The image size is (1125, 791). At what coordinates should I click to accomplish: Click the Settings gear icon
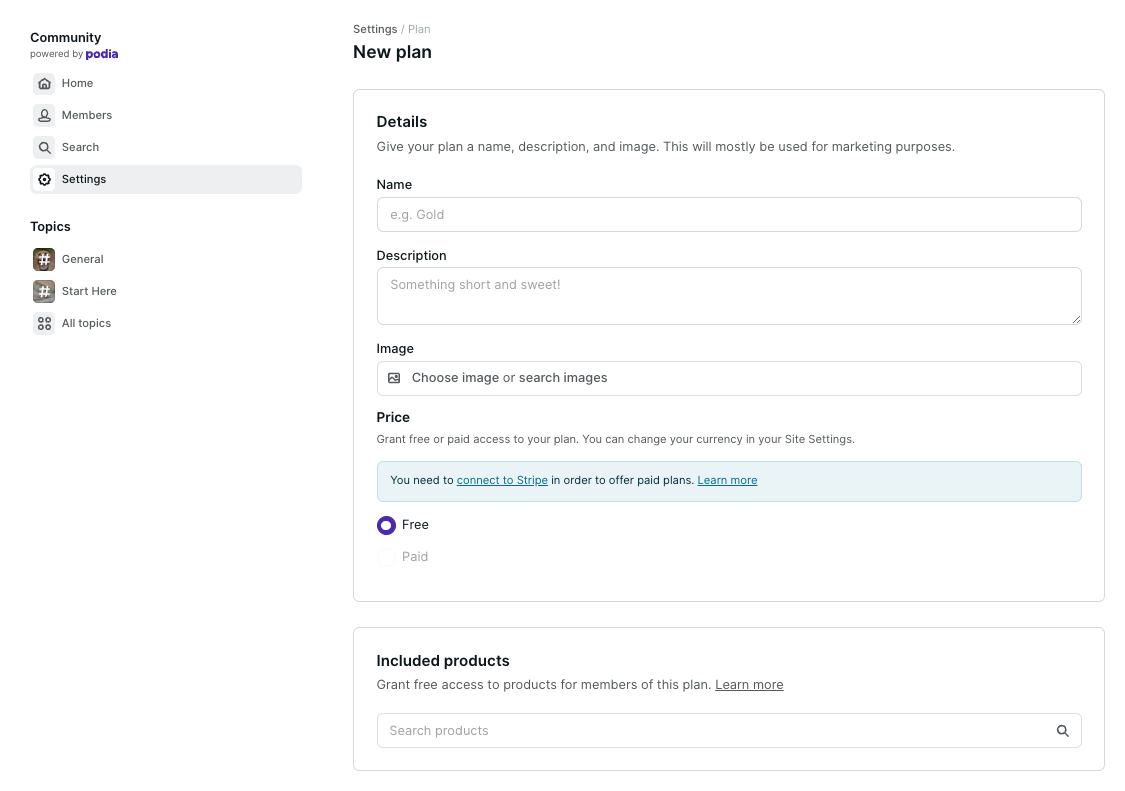point(44,179)
